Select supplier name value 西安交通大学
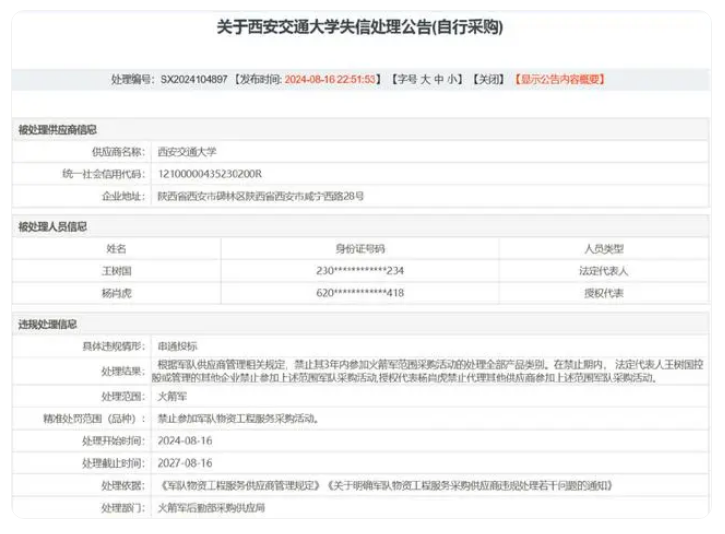The width and height of the screenshot is (725, 534). tap(186, 152)
